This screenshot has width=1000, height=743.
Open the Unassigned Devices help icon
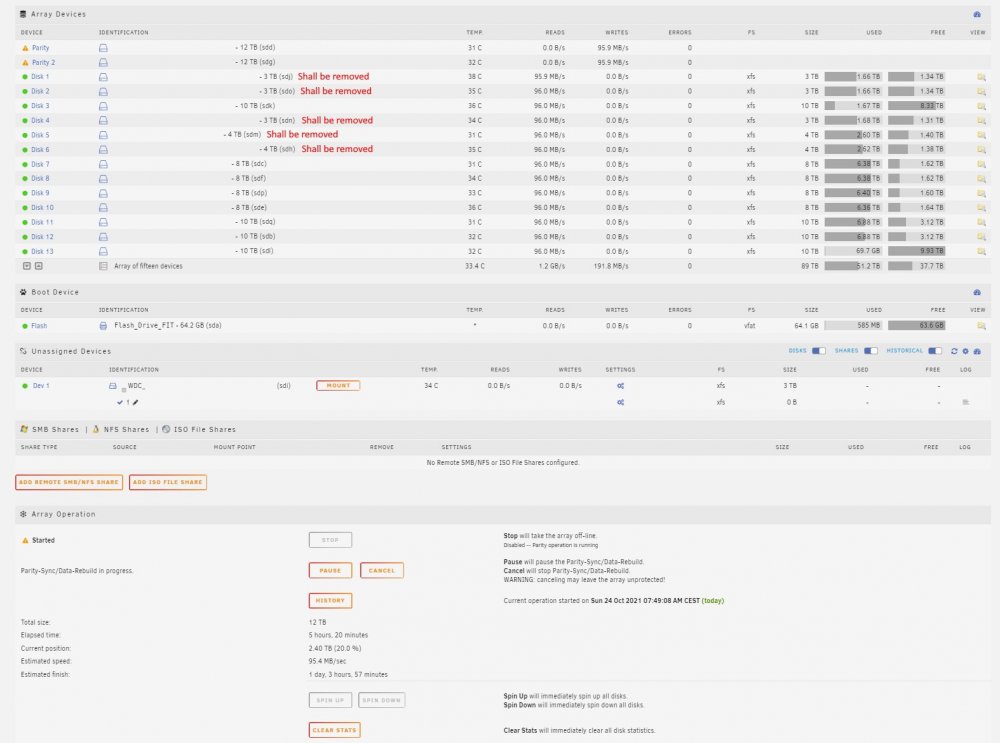[x=977, y=351]
